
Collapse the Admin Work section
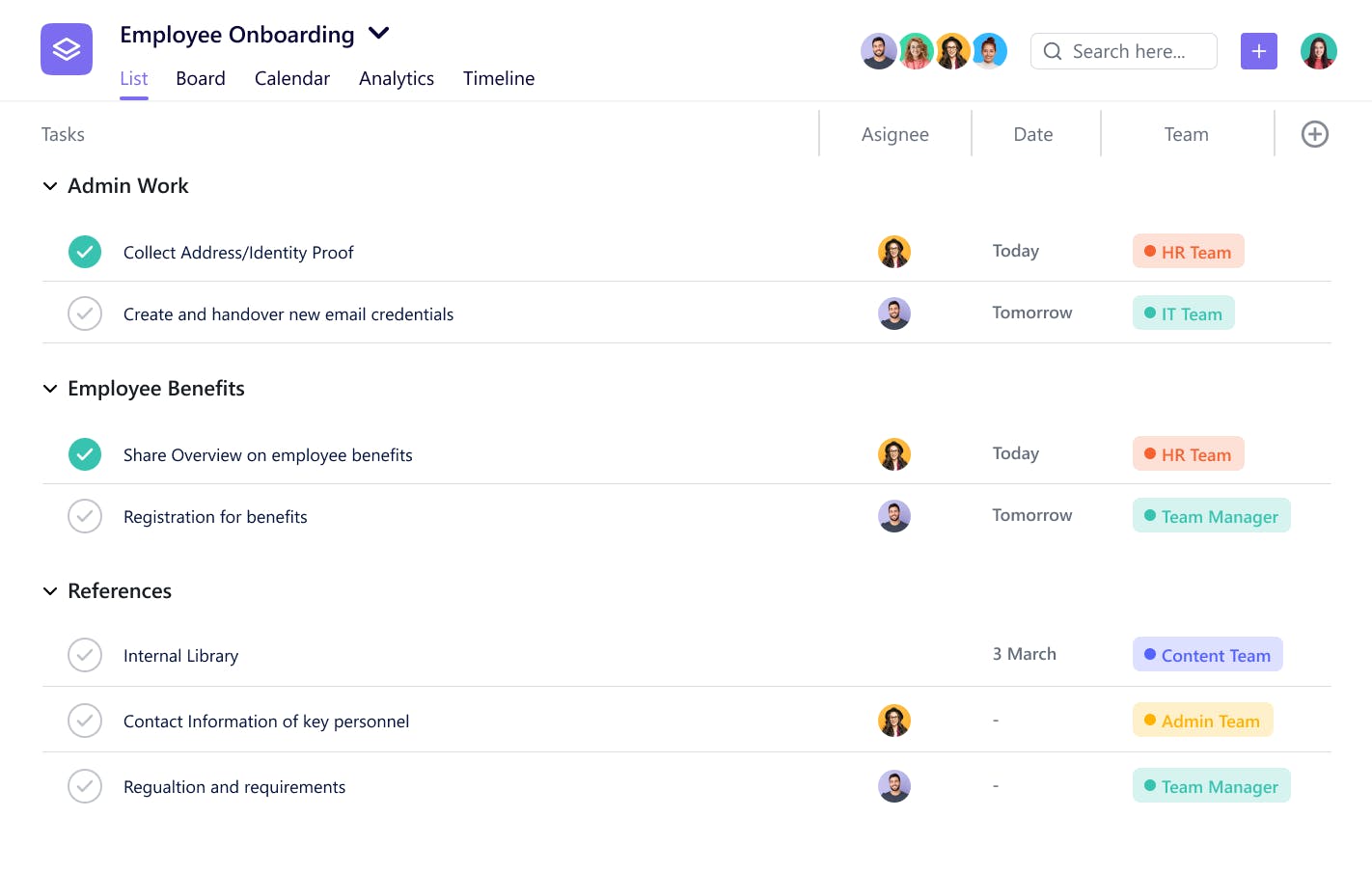(50, 185)
